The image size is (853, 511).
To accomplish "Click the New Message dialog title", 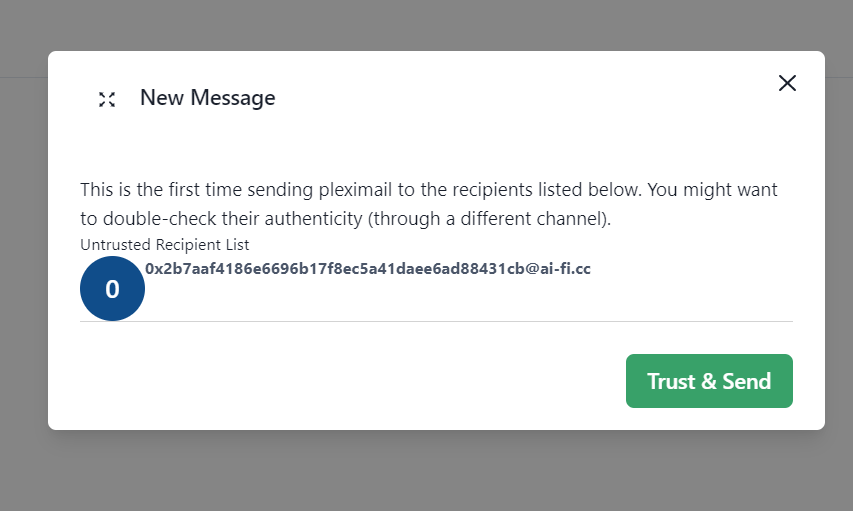I will pos(208,98).
